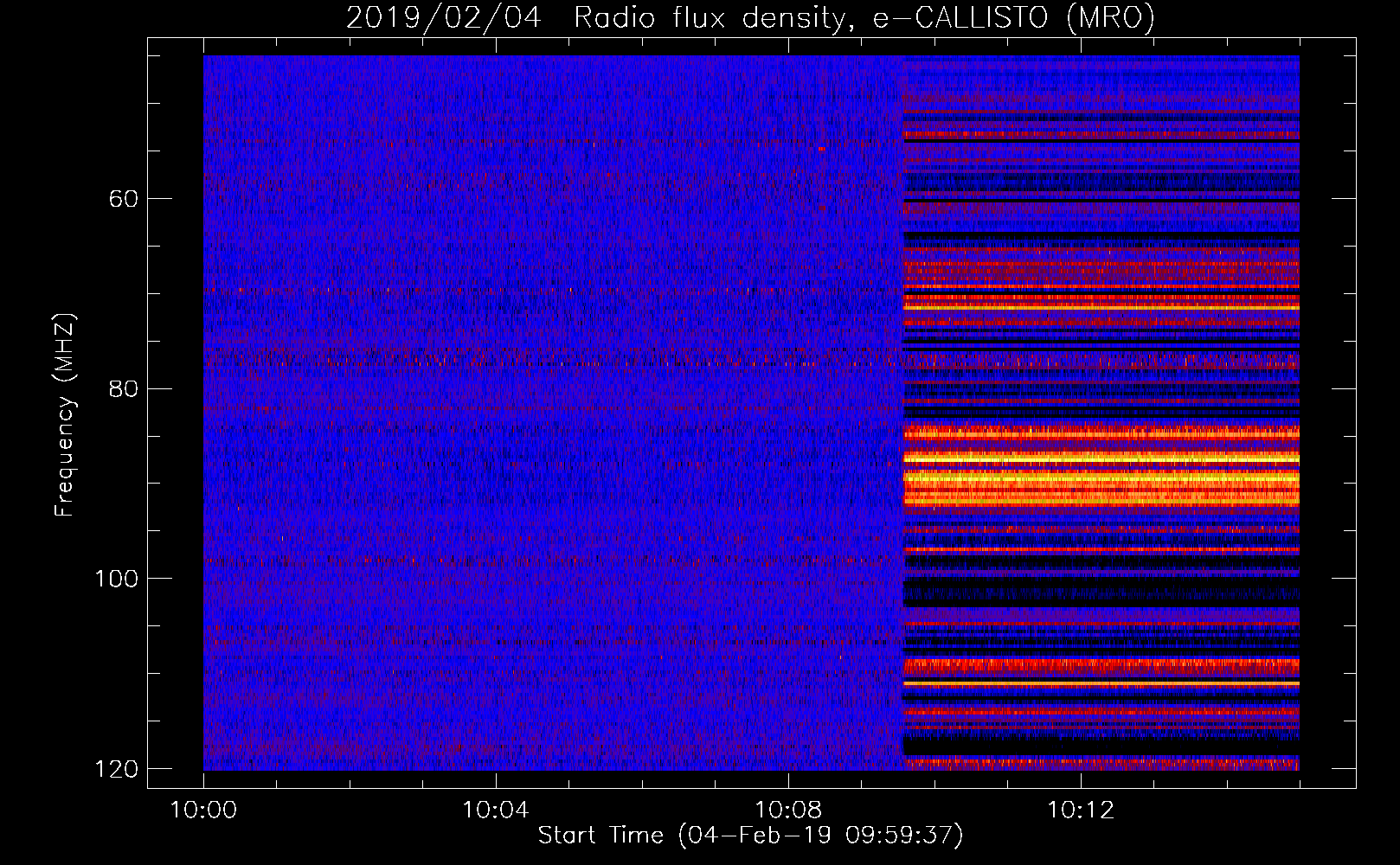Click the 60 frequency tick label
Screen dimensions: 1400x865
tap(124, 199)
